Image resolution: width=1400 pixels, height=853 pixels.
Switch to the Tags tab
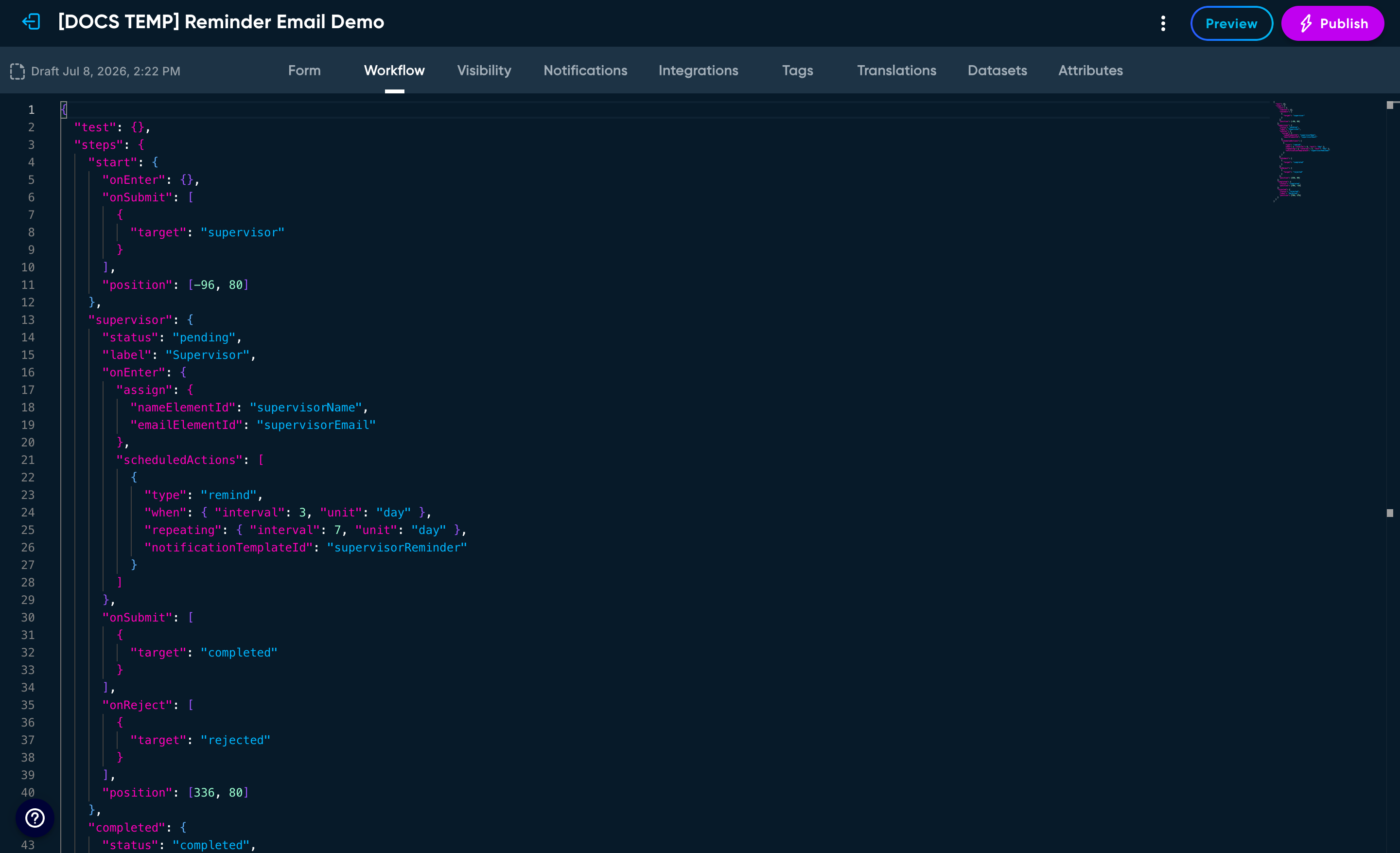tap(797, 71)
